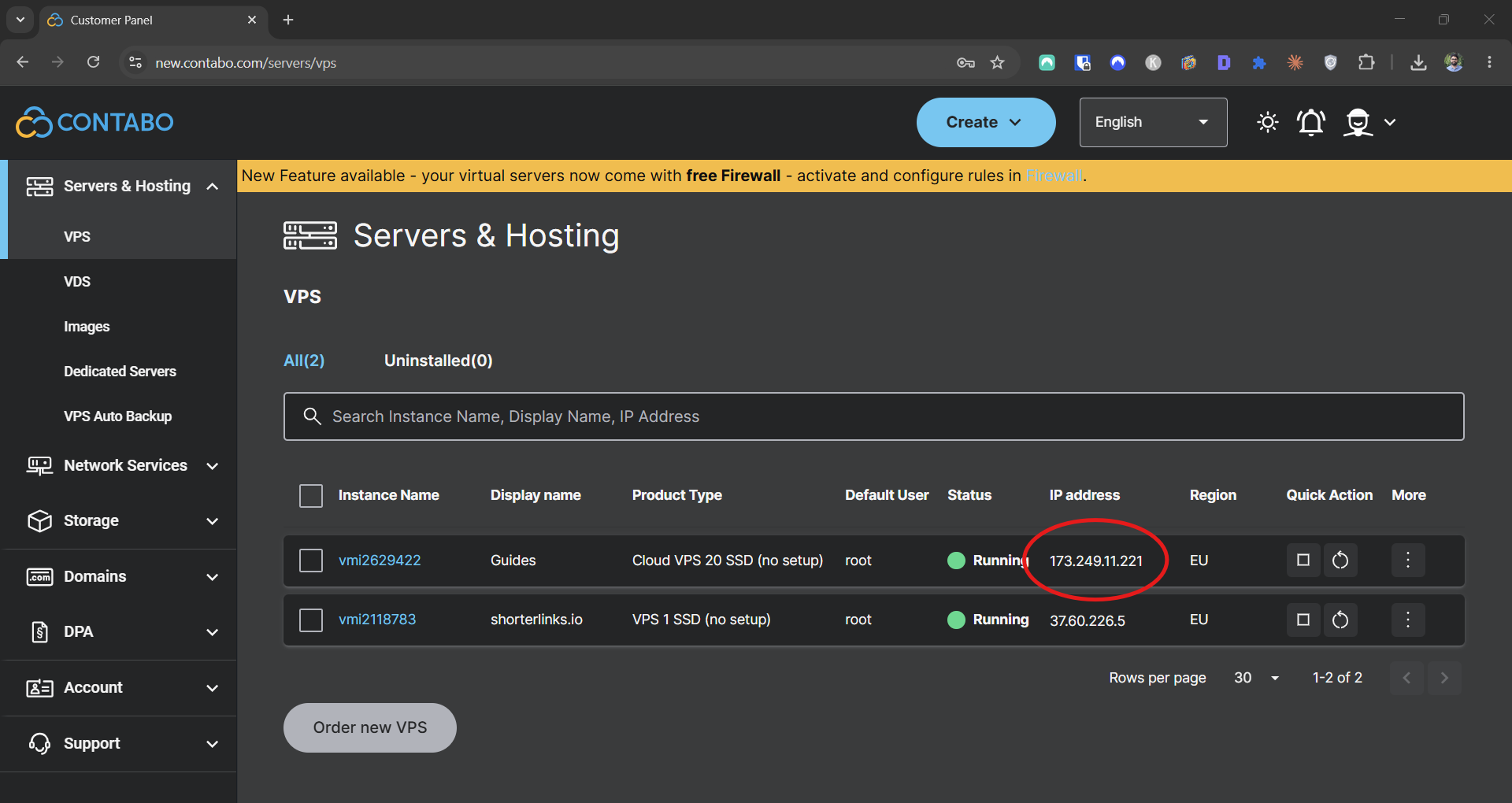Open the English language dropdown
The height and width of the screenshot is (803, 1512).
[x=1153, y=122]
